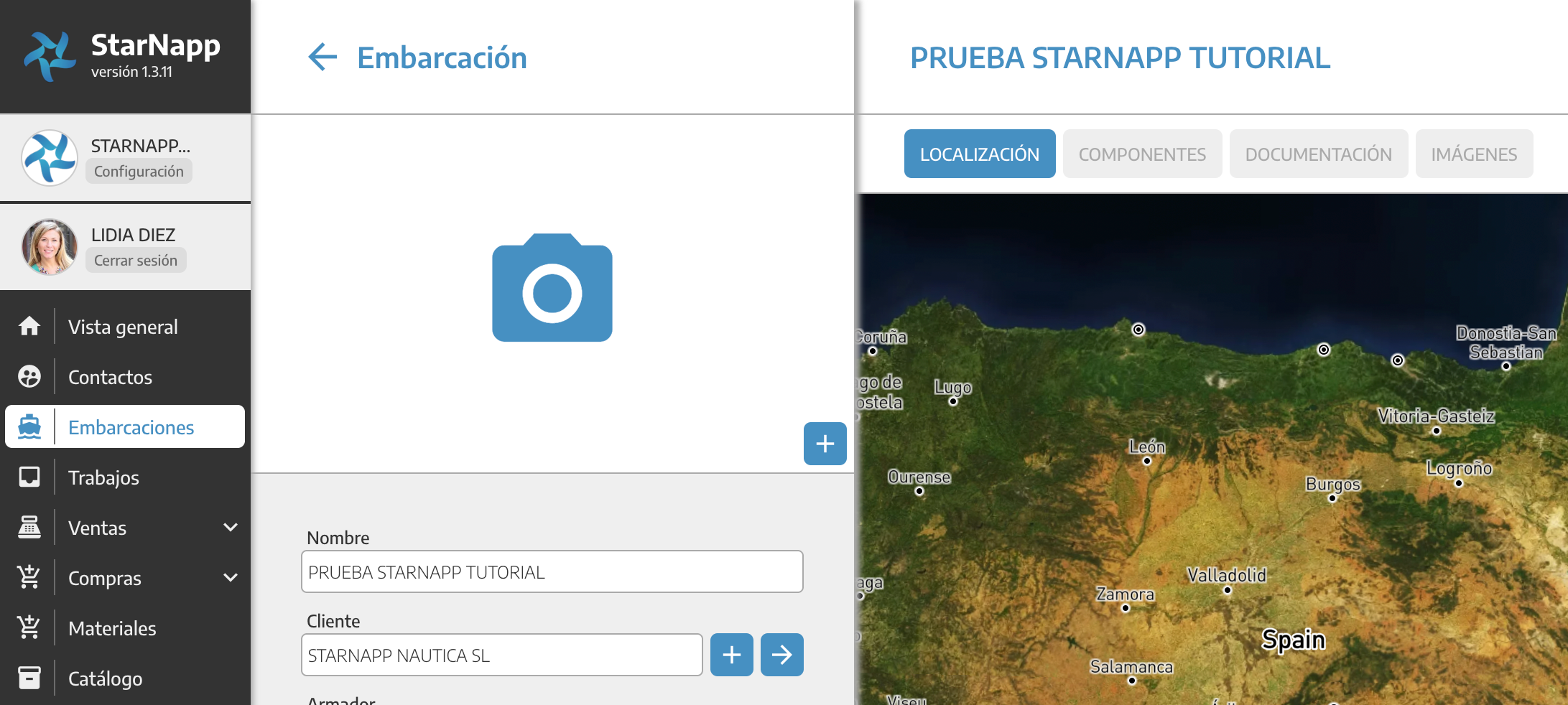Expand the Compras submenu chevron
This screenshot has height=705, width=1568.
230,578
